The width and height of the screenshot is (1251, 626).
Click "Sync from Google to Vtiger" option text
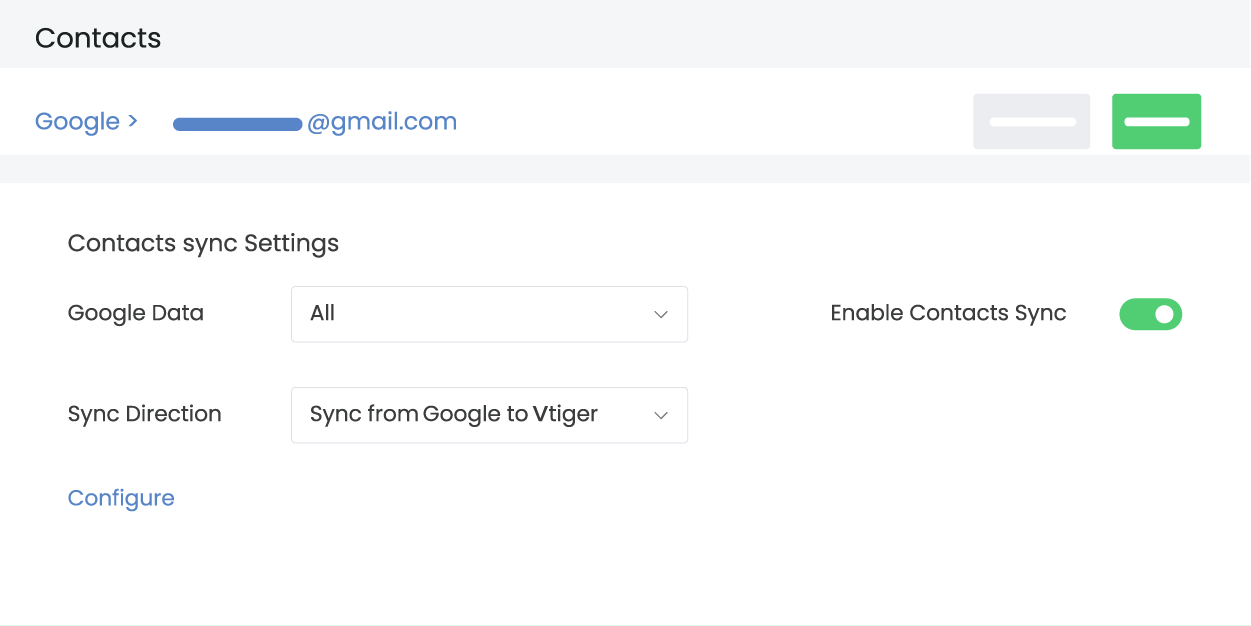(x=454, y=415)
